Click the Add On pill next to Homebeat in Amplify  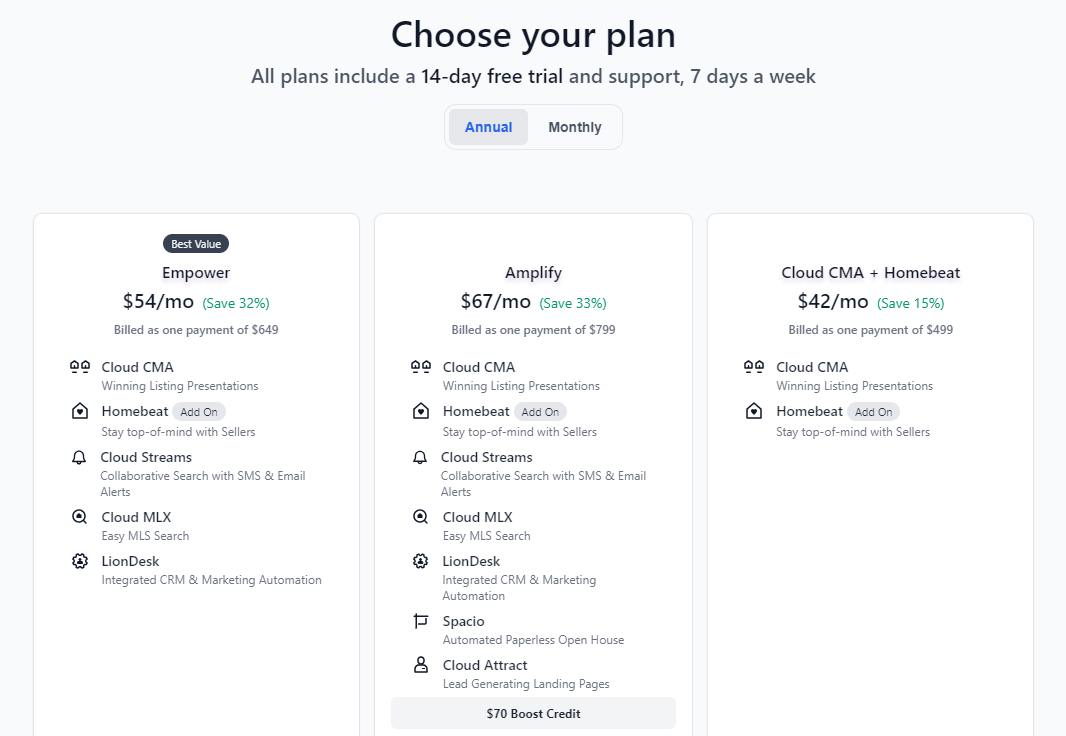[x=540, y=412]
